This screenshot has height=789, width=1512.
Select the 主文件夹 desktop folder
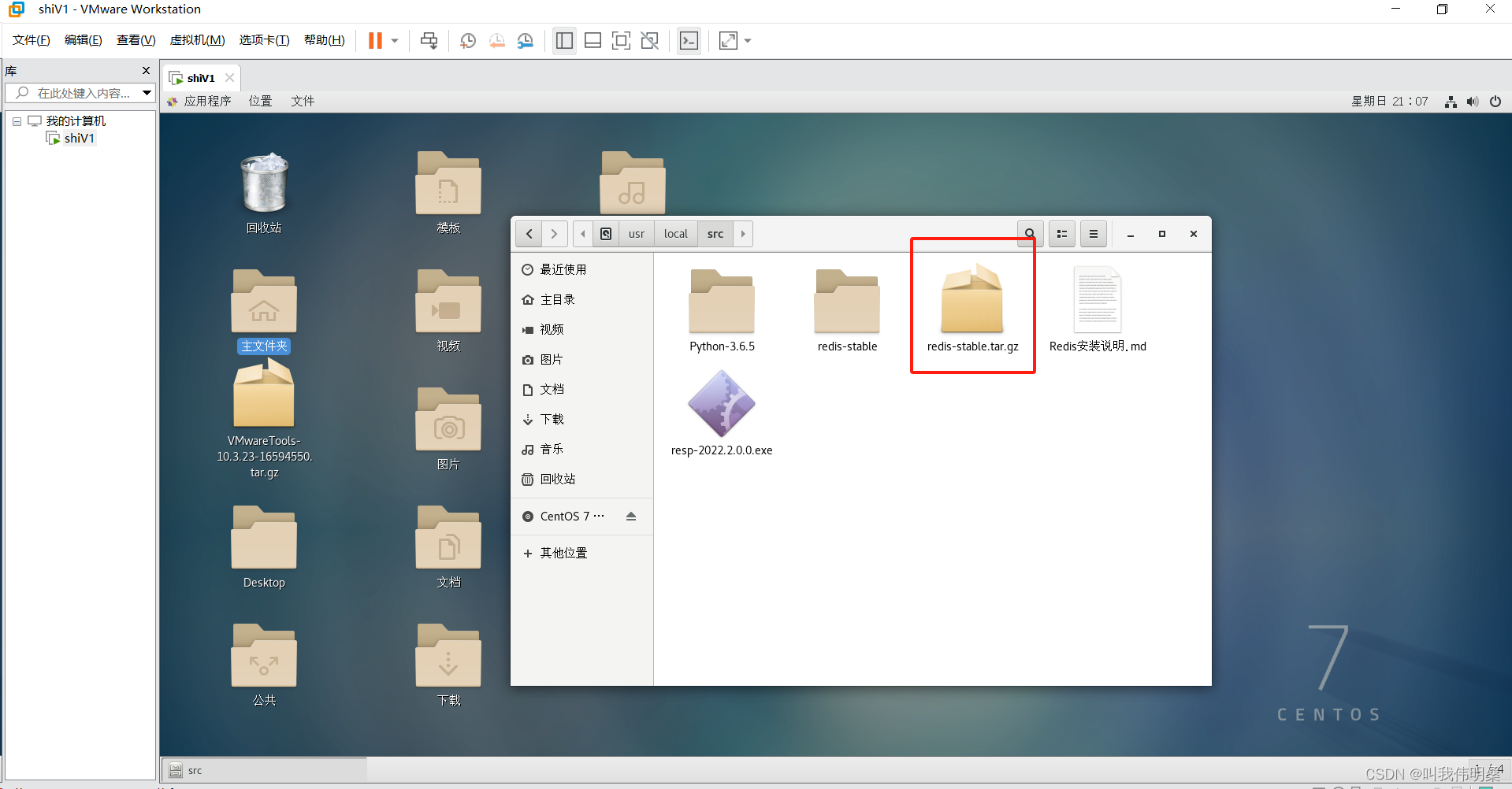click(x=264, y=311)
